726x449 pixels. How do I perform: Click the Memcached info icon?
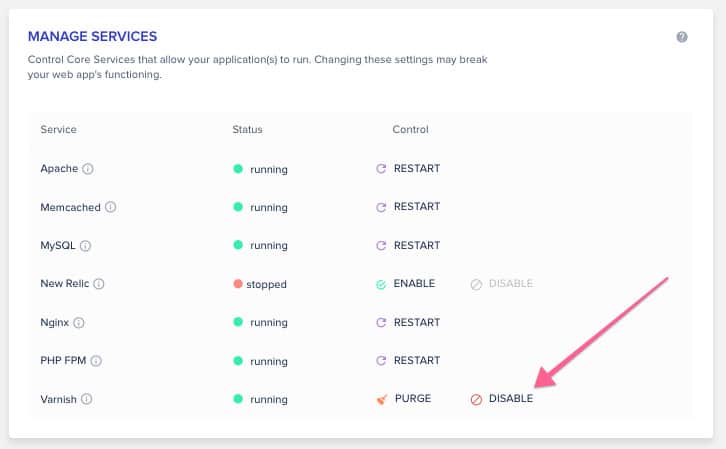pos(111,207)
